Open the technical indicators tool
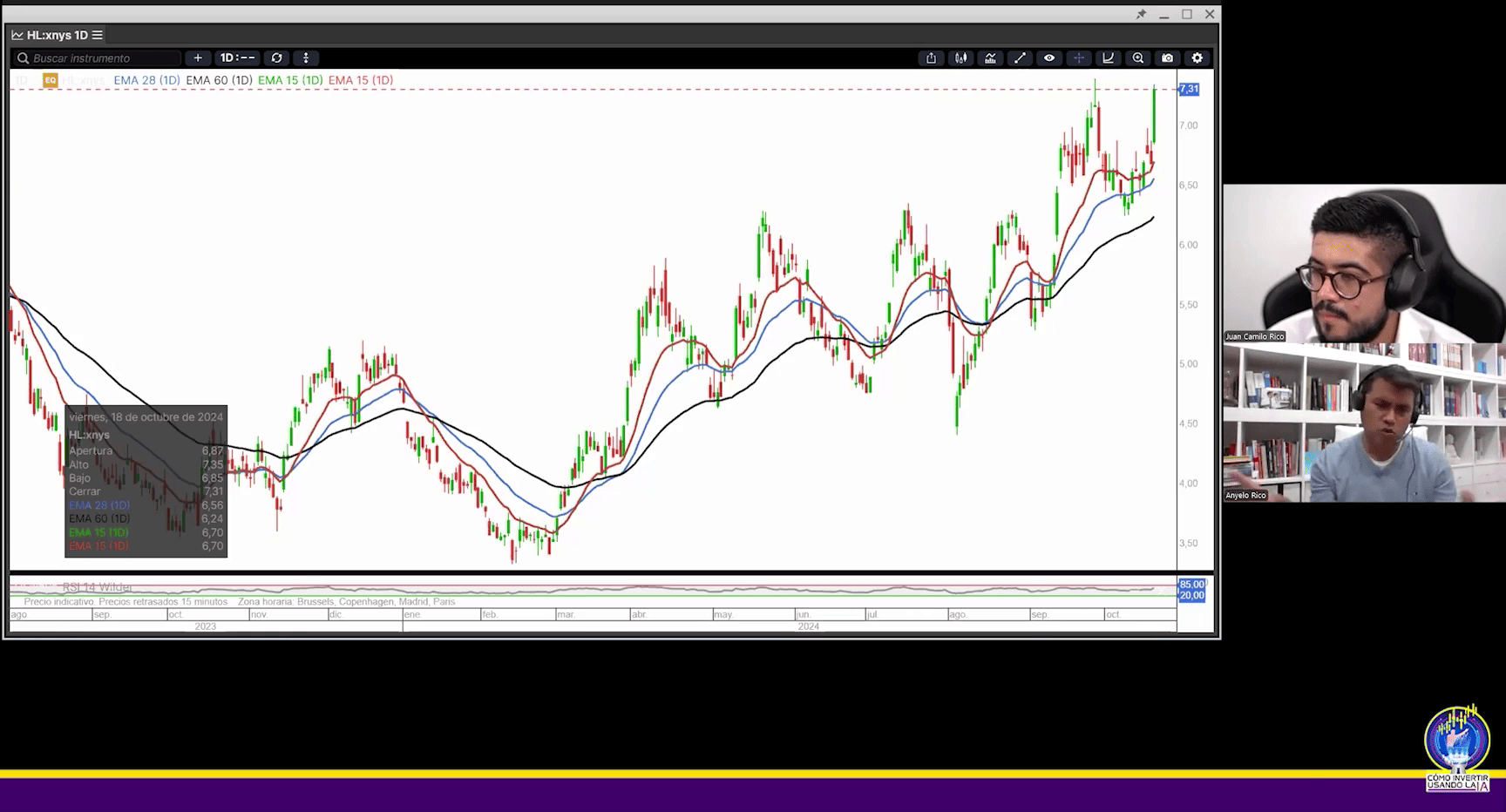The width and height of the screenshot is (1506, 812). tap(990, 58)
